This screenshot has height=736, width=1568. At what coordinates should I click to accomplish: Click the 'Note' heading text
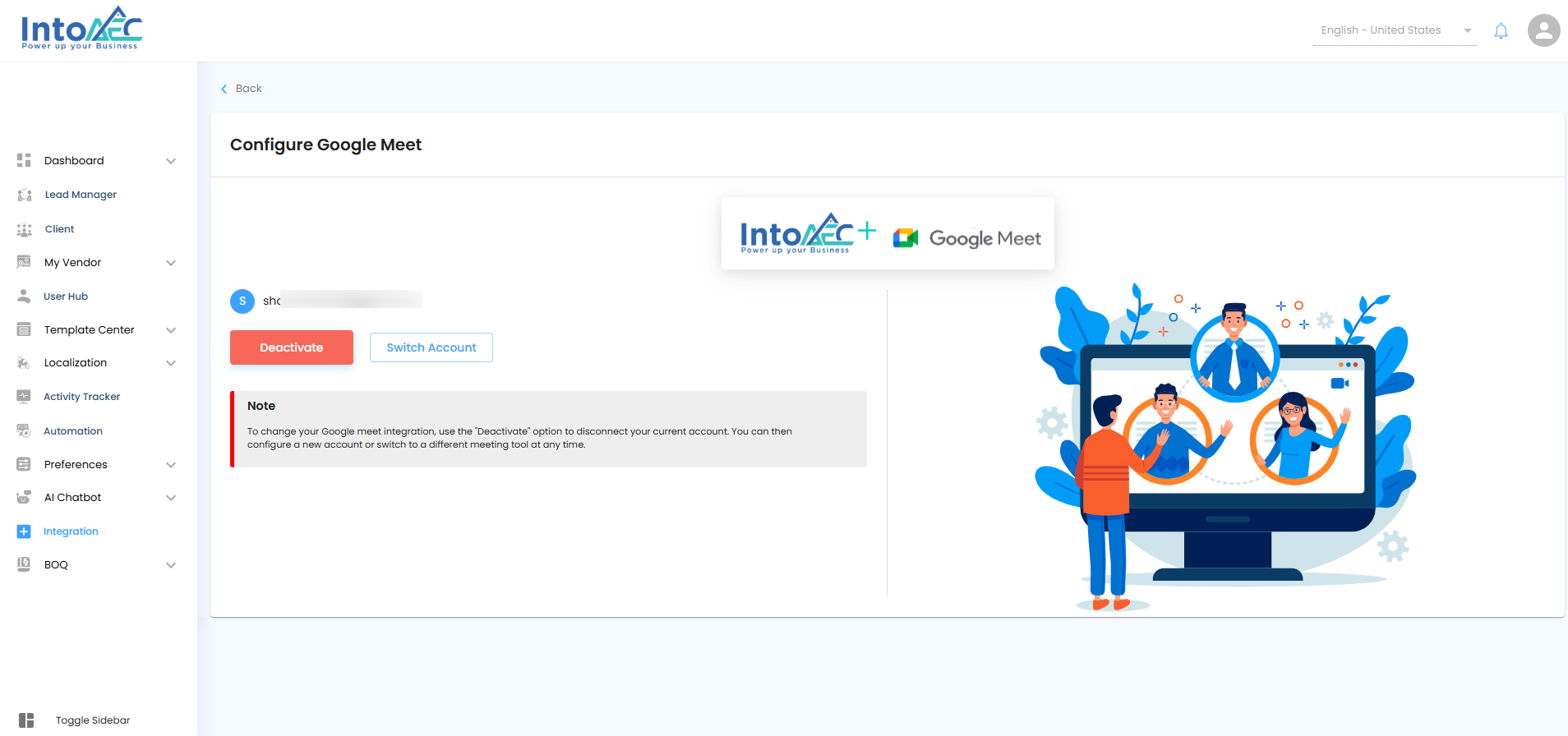(x=261, y=406)
